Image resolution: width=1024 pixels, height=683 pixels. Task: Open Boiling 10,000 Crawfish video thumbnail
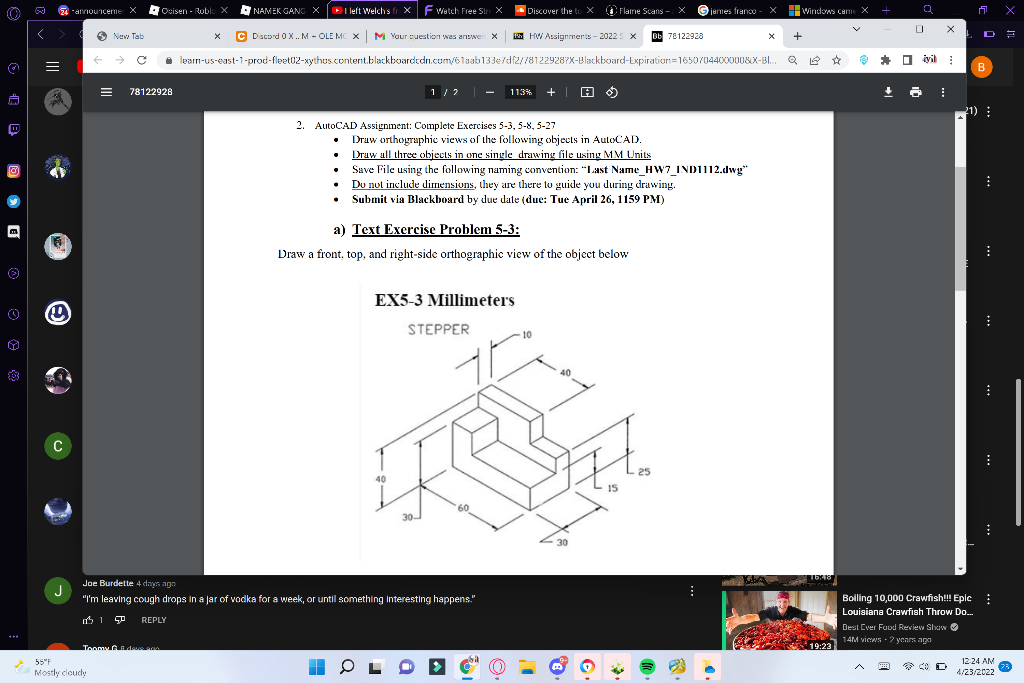coord(780,620)
